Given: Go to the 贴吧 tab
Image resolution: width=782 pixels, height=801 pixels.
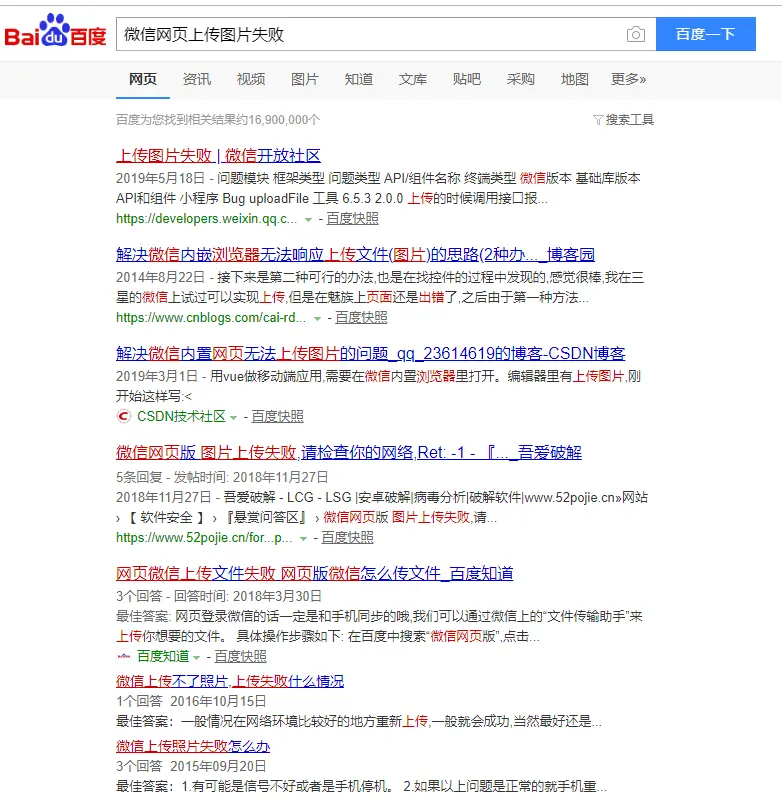Looking at the screenshot, I should (467, 79).
